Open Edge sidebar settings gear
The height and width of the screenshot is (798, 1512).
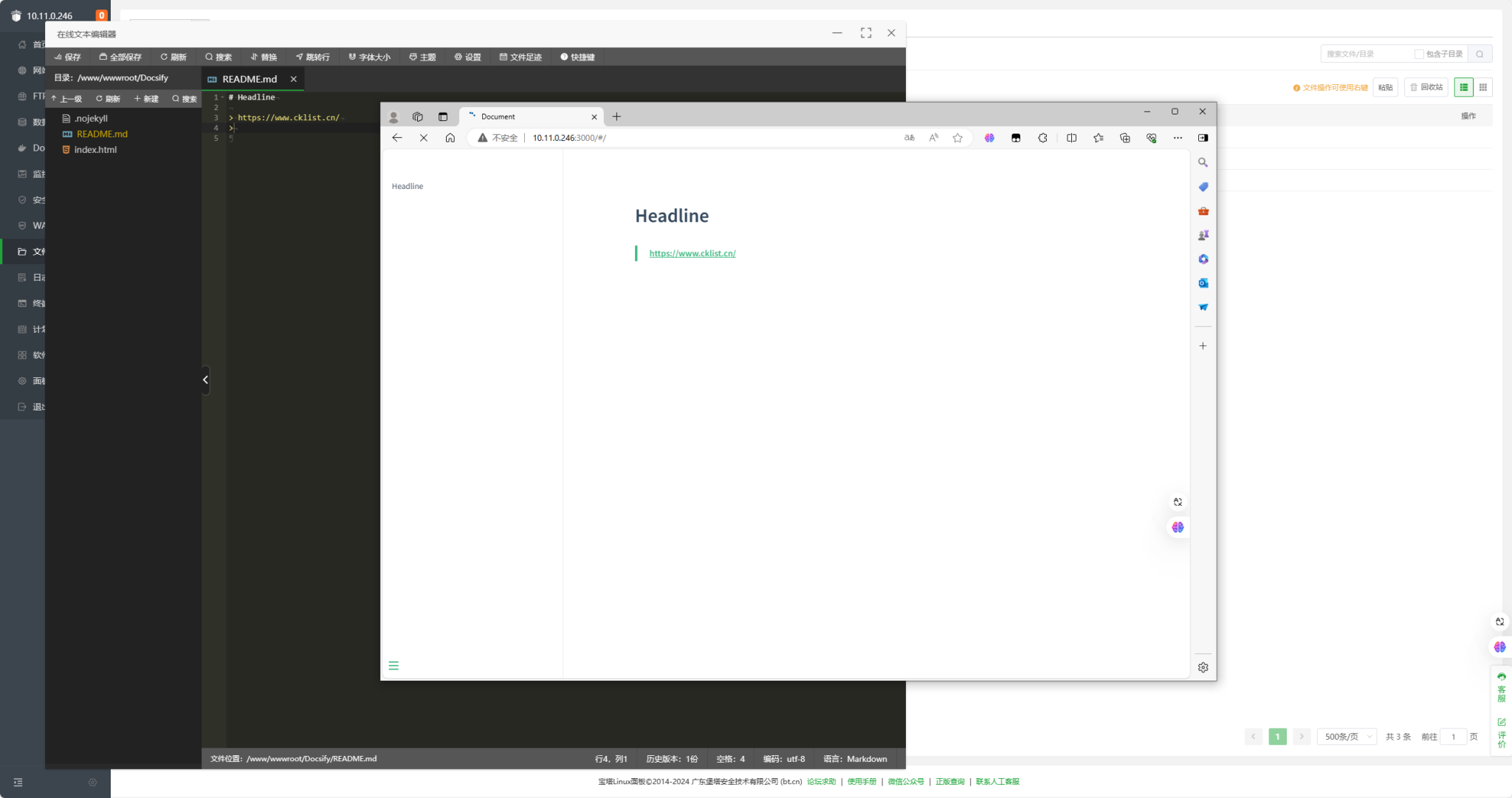coord(1203,667)
